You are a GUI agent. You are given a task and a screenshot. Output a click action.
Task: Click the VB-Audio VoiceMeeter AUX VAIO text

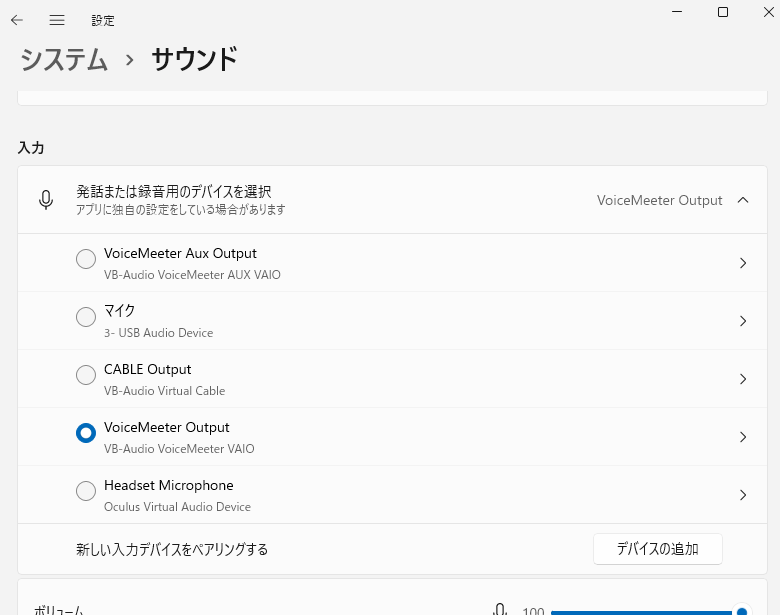[192, 275]
